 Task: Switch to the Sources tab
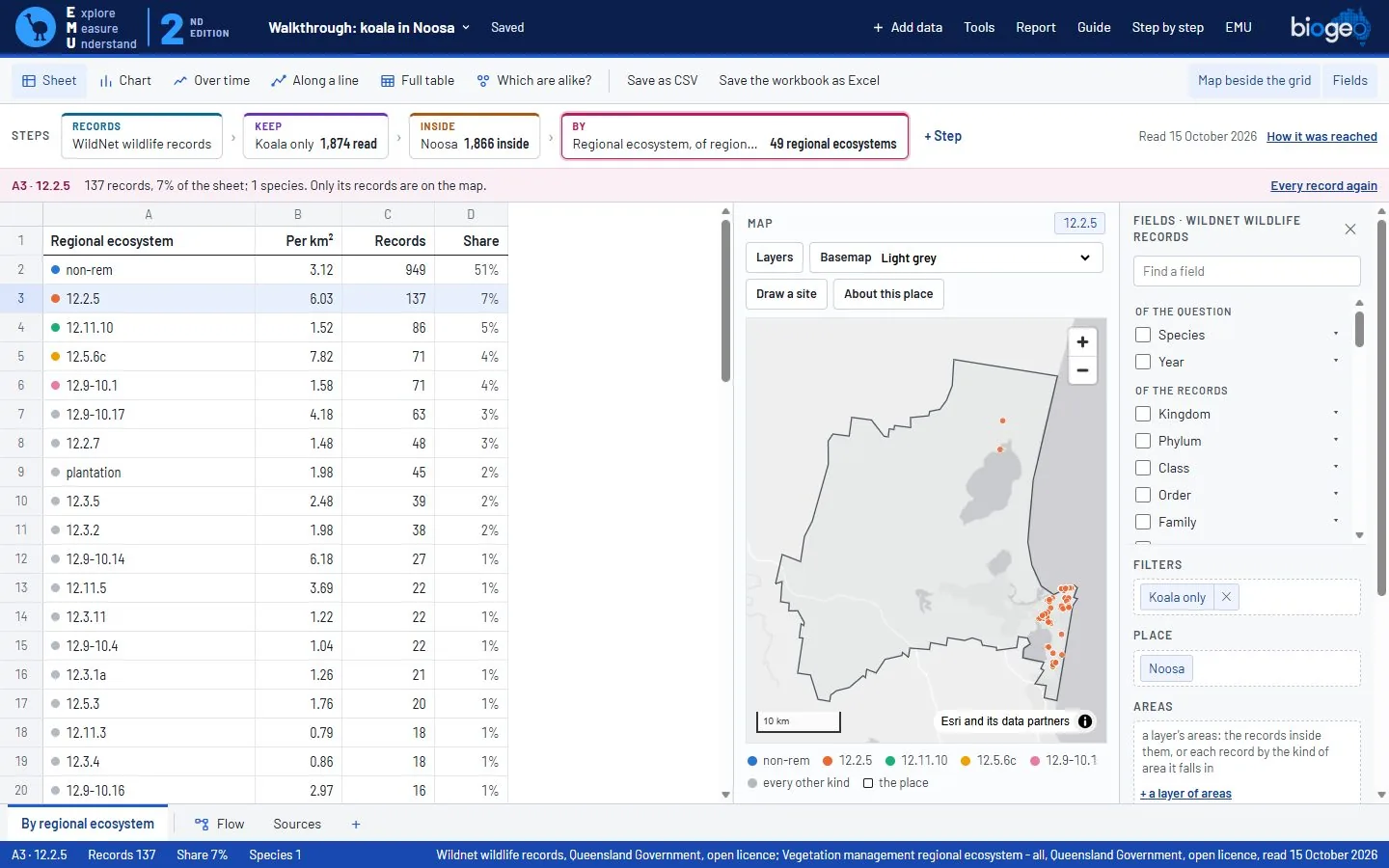coord(297,825)
